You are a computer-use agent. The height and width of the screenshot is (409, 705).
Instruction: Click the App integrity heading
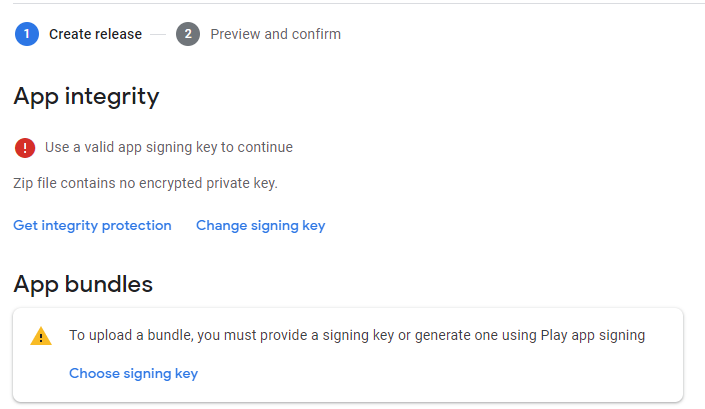pos(86,97)
